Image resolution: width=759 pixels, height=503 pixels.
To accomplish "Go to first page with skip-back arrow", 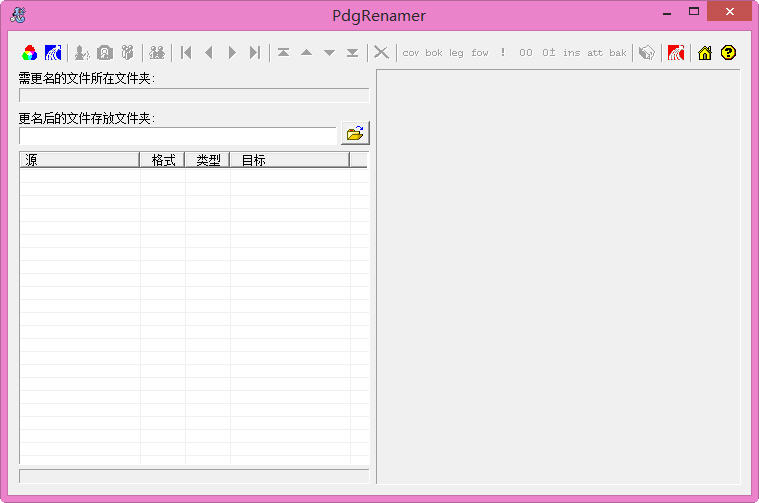I will [186, 53].
